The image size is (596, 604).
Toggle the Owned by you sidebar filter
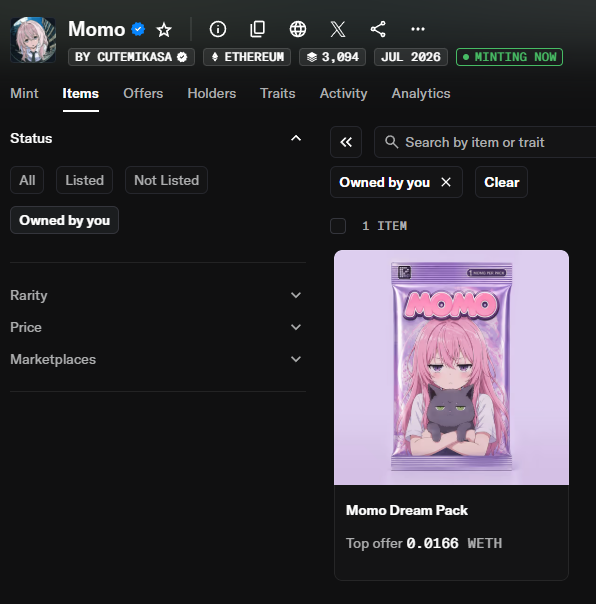point(64,220)
